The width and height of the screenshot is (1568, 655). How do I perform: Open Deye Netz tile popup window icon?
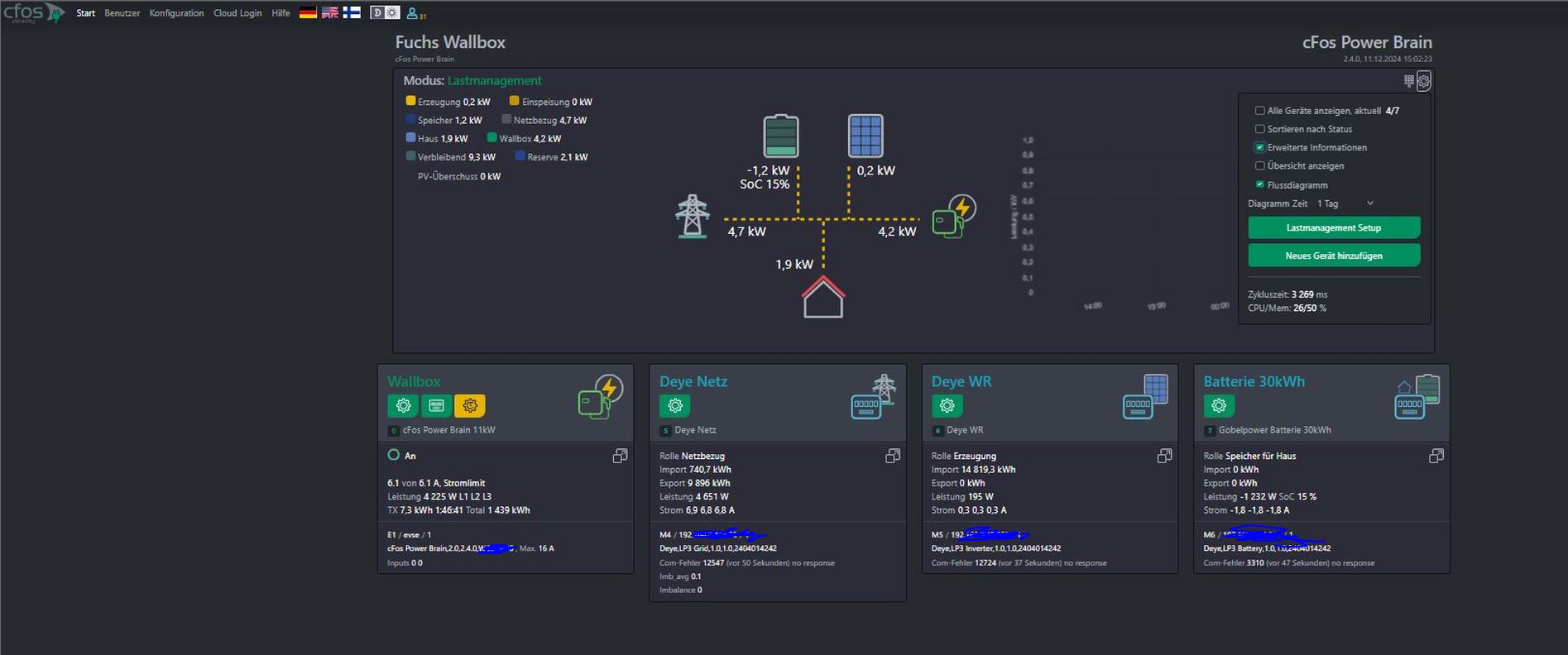(x=893, y=456)
